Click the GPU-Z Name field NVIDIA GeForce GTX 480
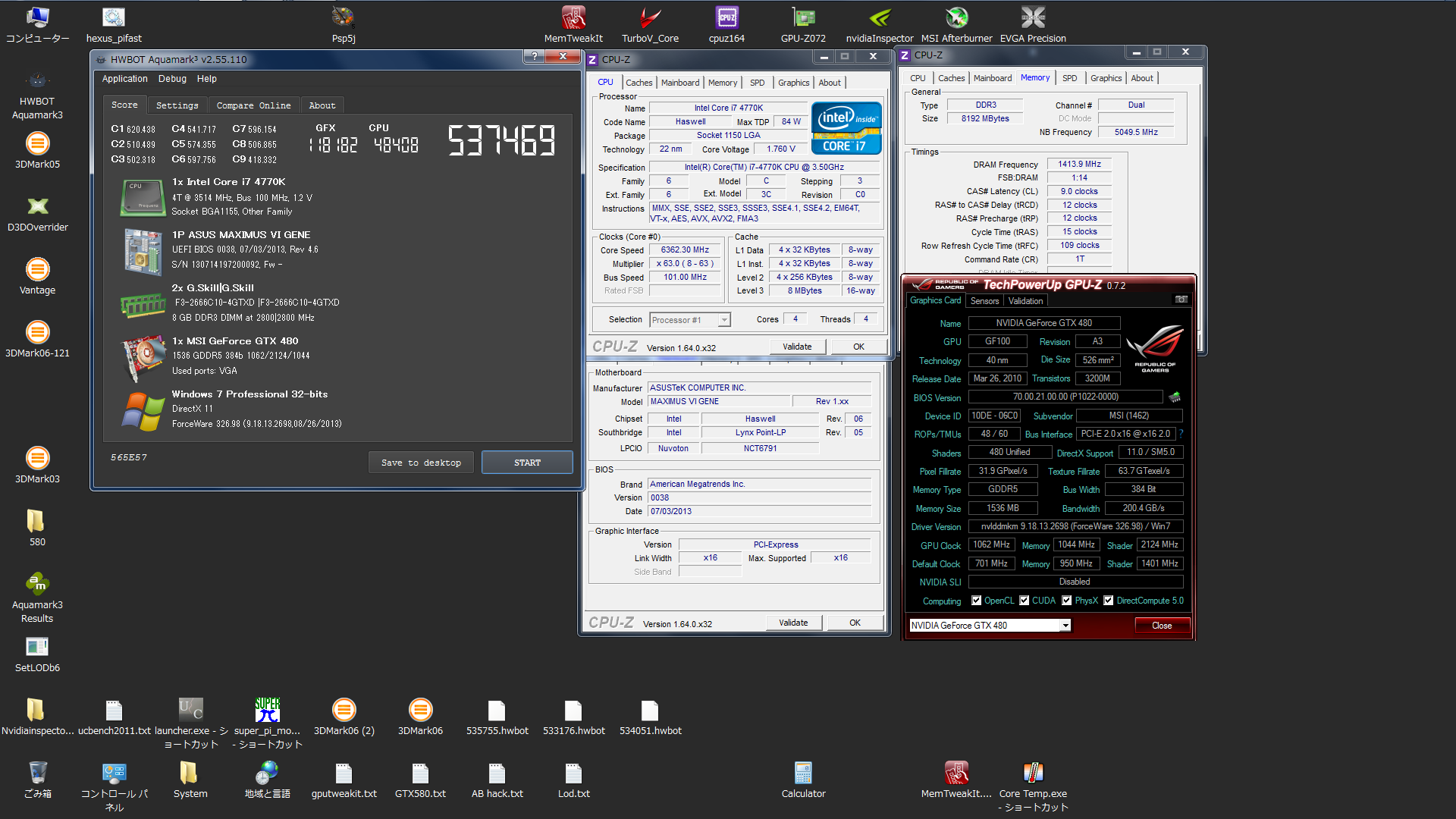 (1043, 323)
